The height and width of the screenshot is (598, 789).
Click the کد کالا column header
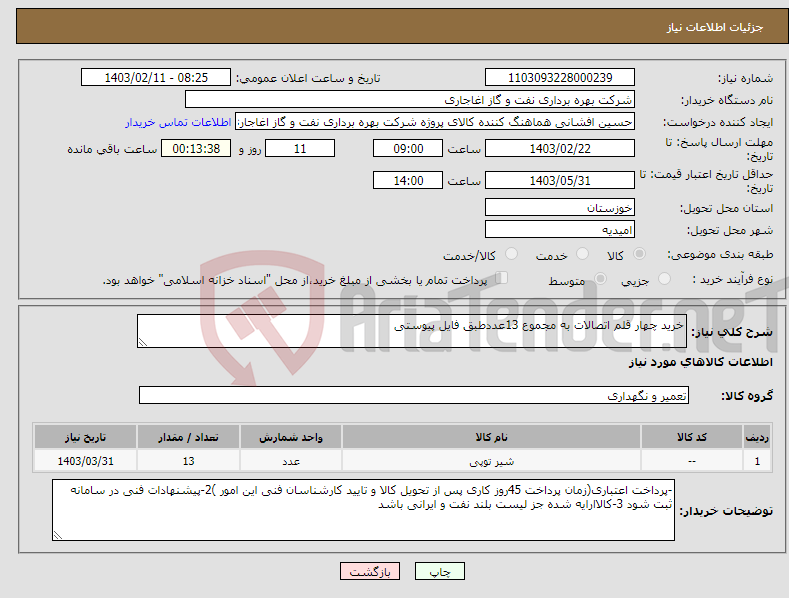point(691,437)
